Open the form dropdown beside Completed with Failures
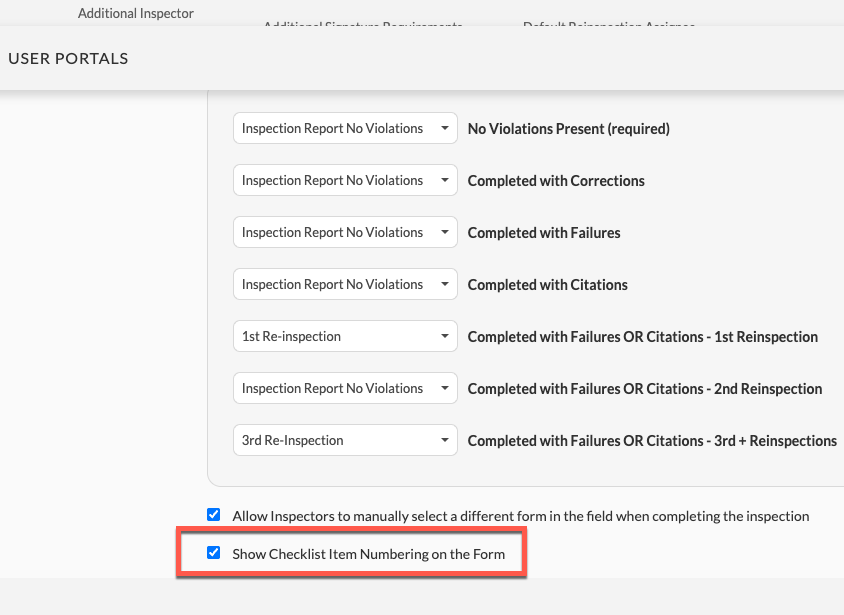Image resolution: width=844 pixels, height=615 pixels. 345,232
